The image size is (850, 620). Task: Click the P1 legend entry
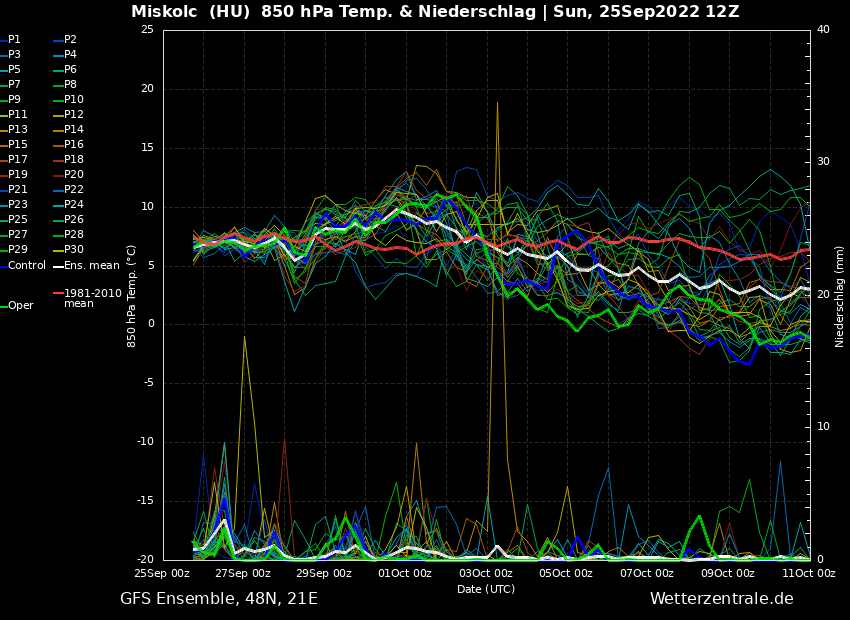click(x=14, y=40)
